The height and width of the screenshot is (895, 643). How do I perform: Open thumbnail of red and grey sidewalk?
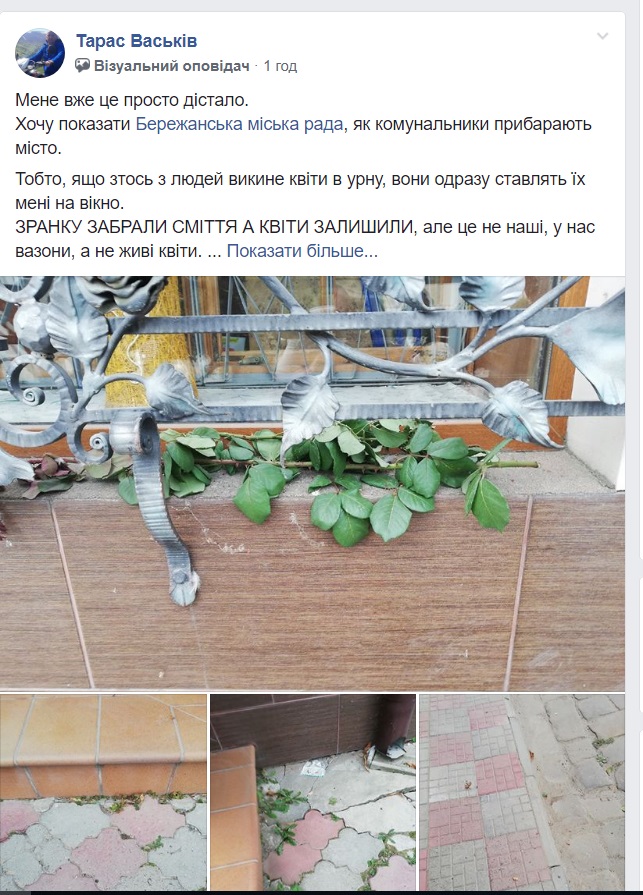(522, 792)
